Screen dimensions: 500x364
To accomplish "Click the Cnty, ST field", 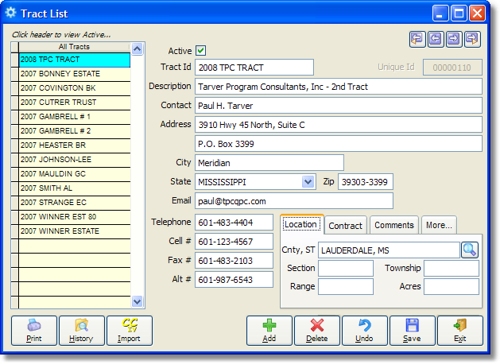I will click(x=389, y=250).
